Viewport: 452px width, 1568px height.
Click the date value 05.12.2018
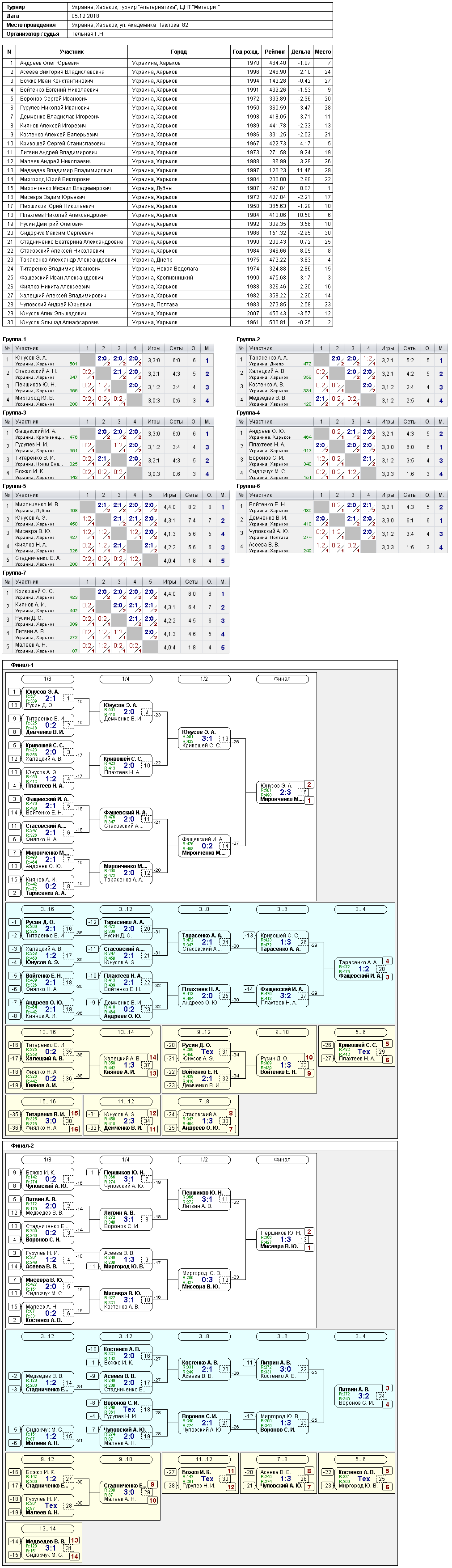pos(86,17)
